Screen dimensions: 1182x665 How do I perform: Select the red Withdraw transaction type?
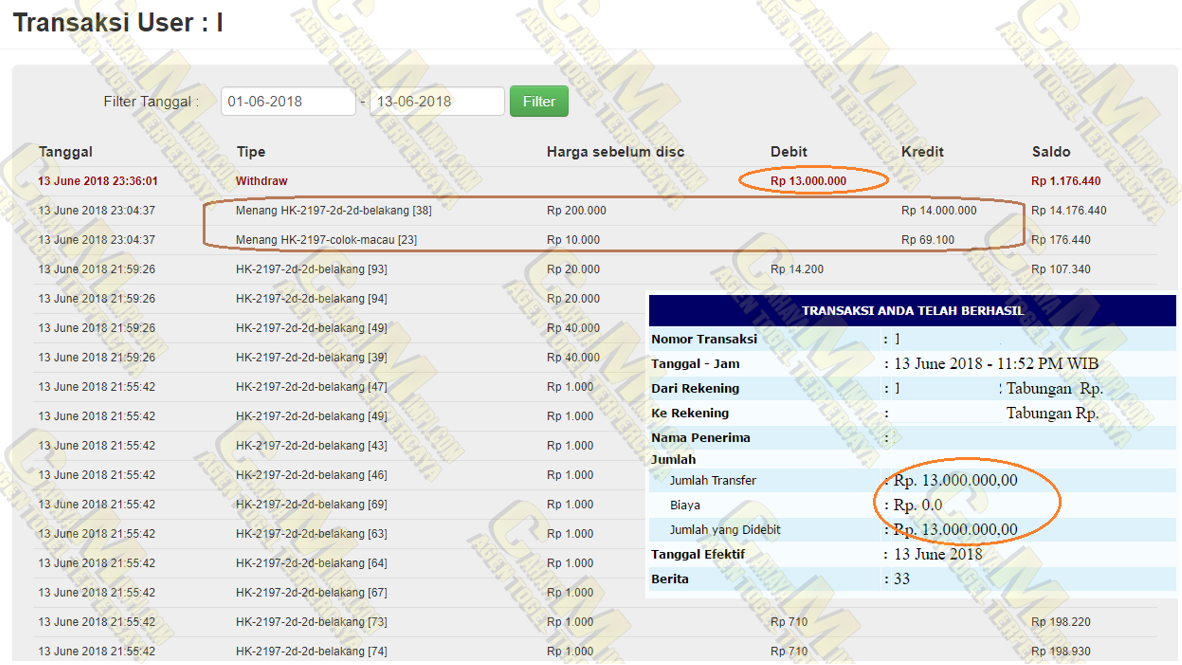[x=262, y=181]
